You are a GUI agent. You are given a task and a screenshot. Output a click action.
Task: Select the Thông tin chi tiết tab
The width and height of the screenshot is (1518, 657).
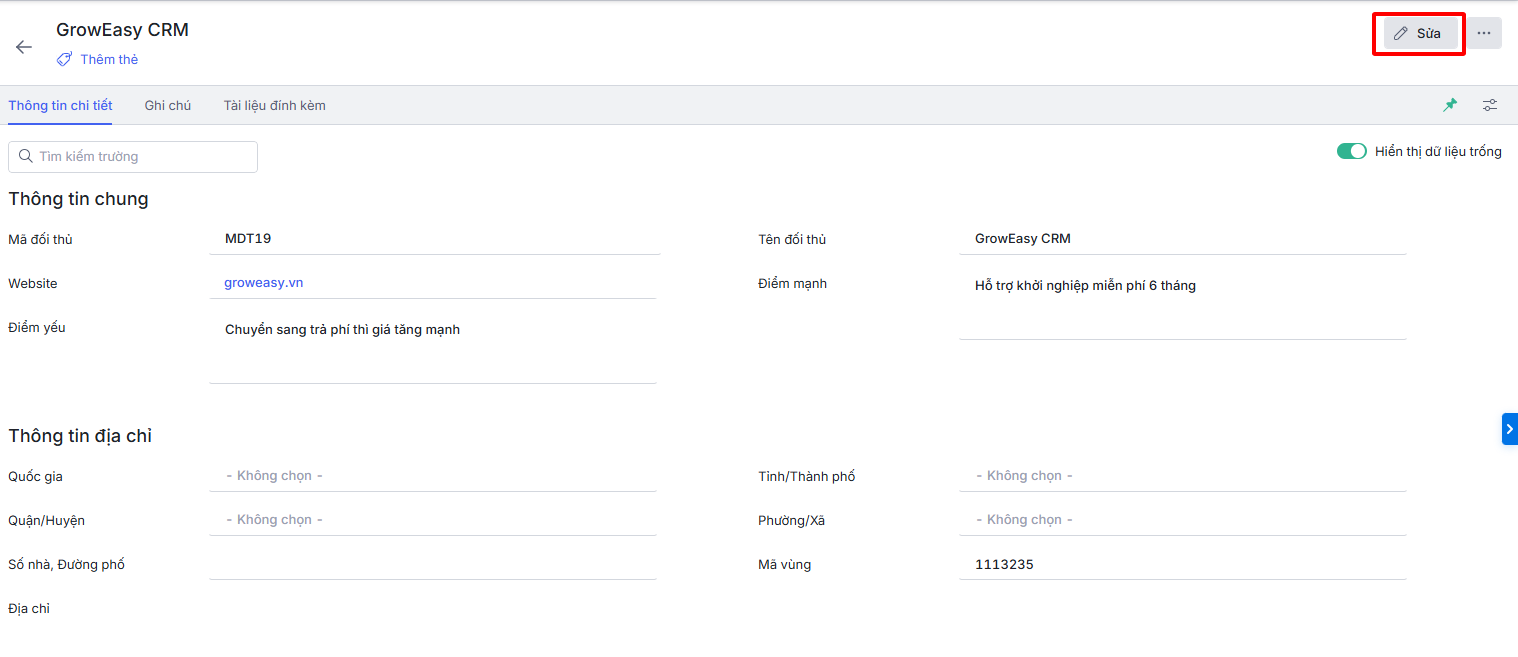pos(60,105)
